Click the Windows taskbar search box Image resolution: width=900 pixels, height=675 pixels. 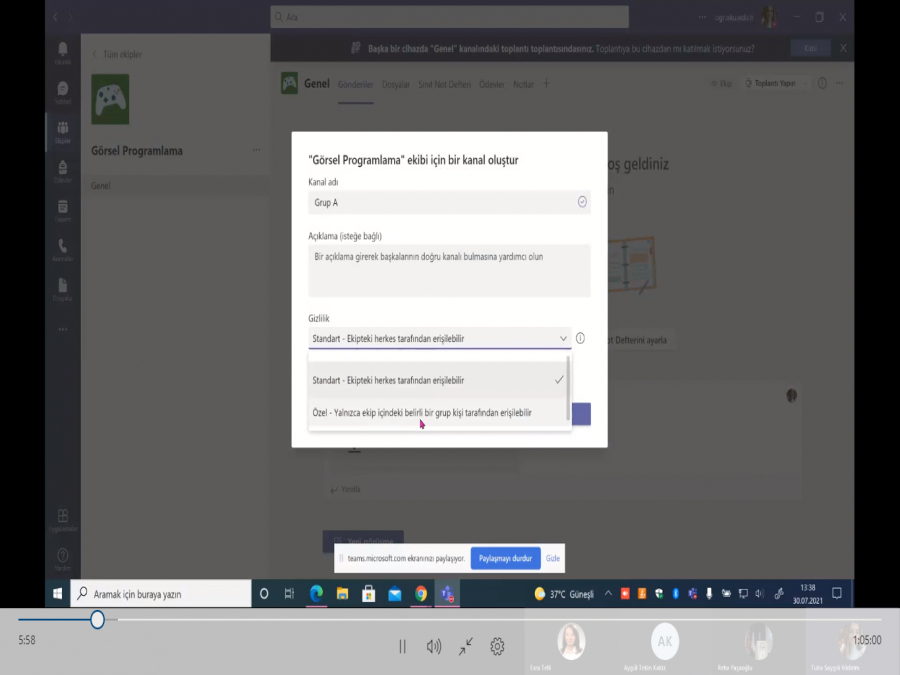161,593
